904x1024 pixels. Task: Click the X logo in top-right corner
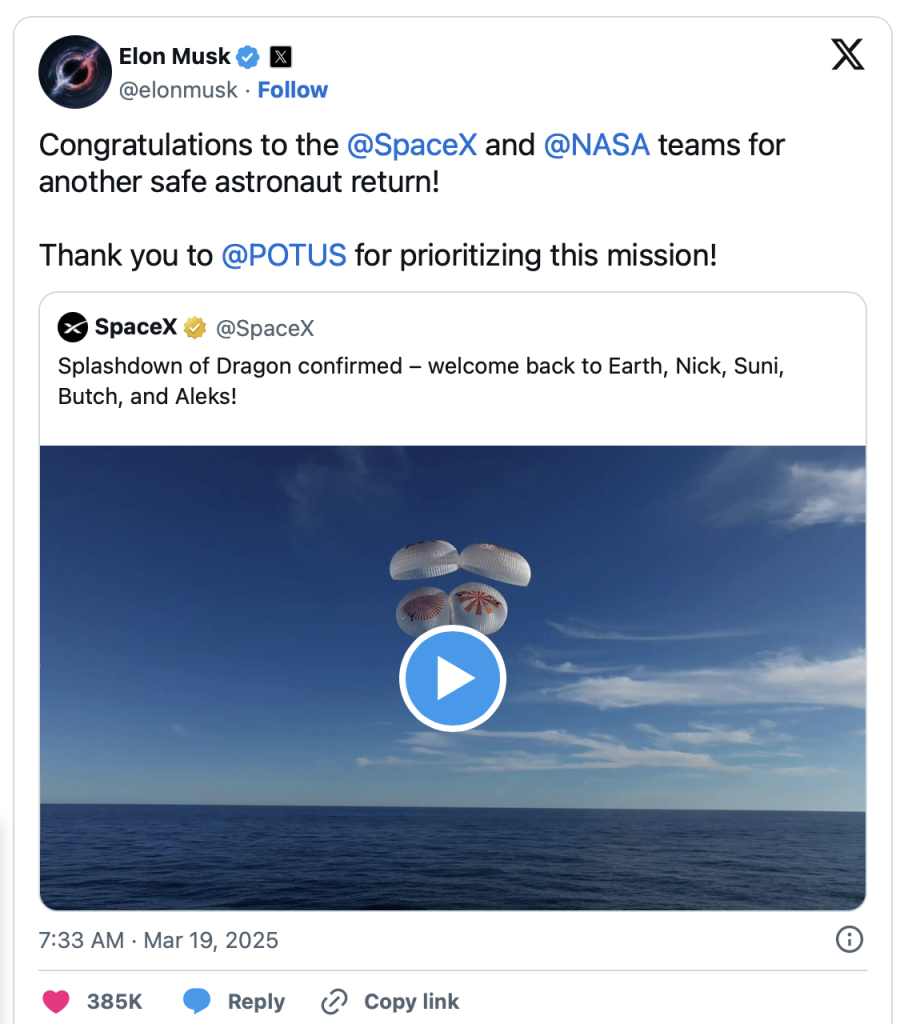pyautogui.click(x=847, y=54)
